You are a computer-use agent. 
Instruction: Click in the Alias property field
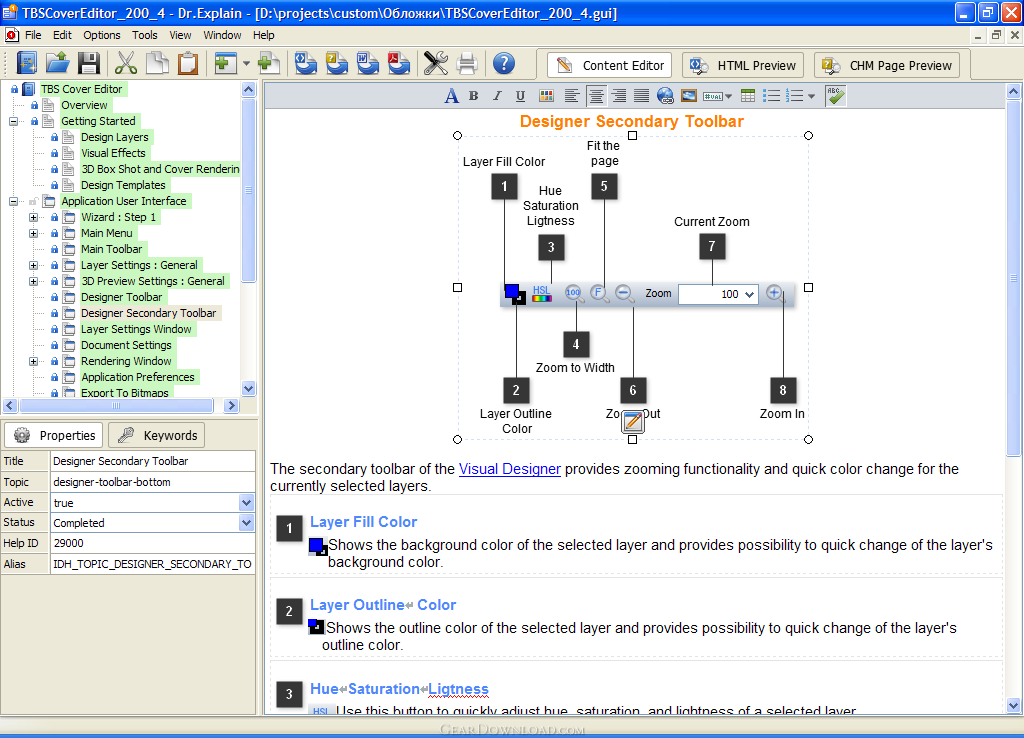[x=153, y=564]
